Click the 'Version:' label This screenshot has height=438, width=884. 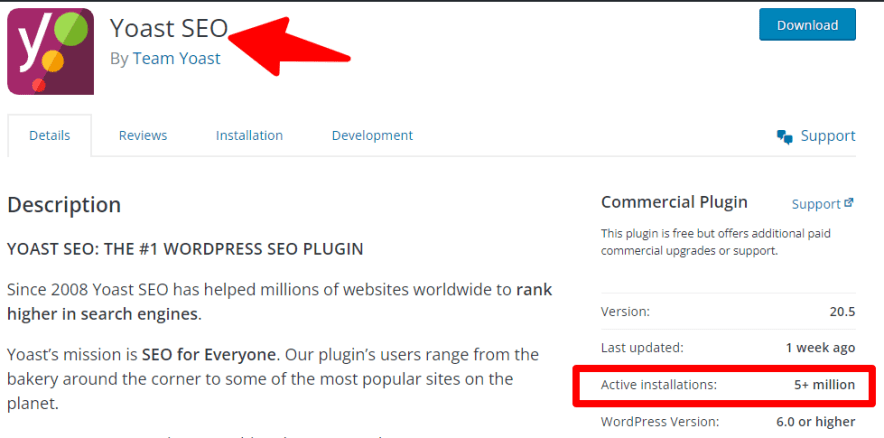tap(625, 312)
